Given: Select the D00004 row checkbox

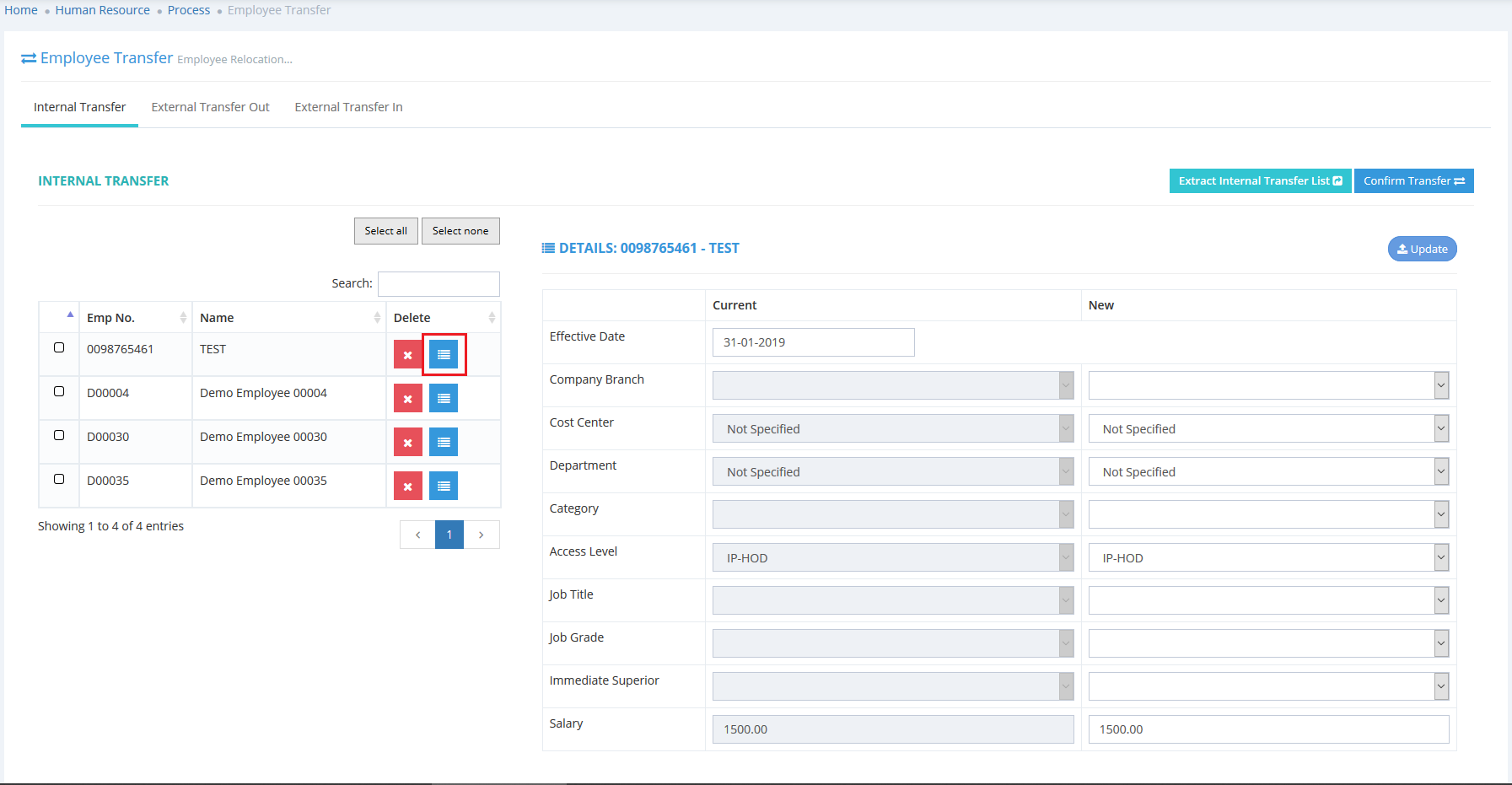Looking at the screenshot, I should (59, 391).
